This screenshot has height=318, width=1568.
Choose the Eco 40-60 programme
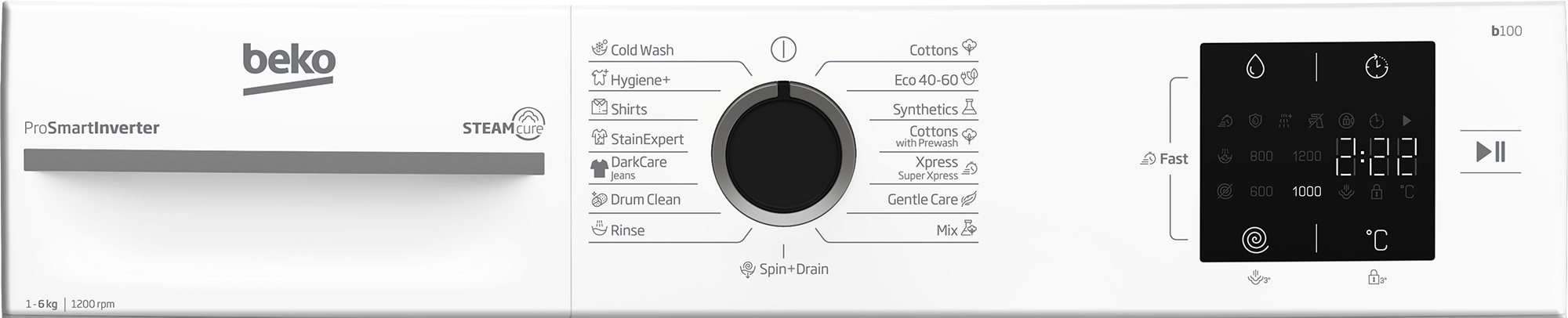pyautogui.click(x=936, y=79)
